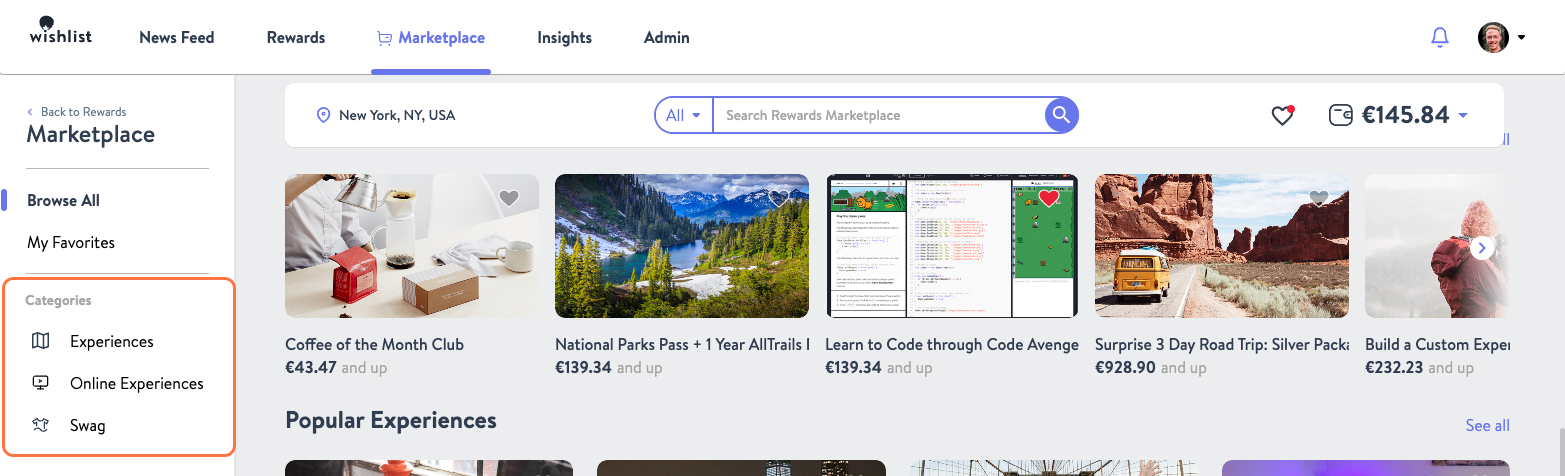Click the €928.90 and up price
Screen dimensions: 1565x476
(1151, 368)
